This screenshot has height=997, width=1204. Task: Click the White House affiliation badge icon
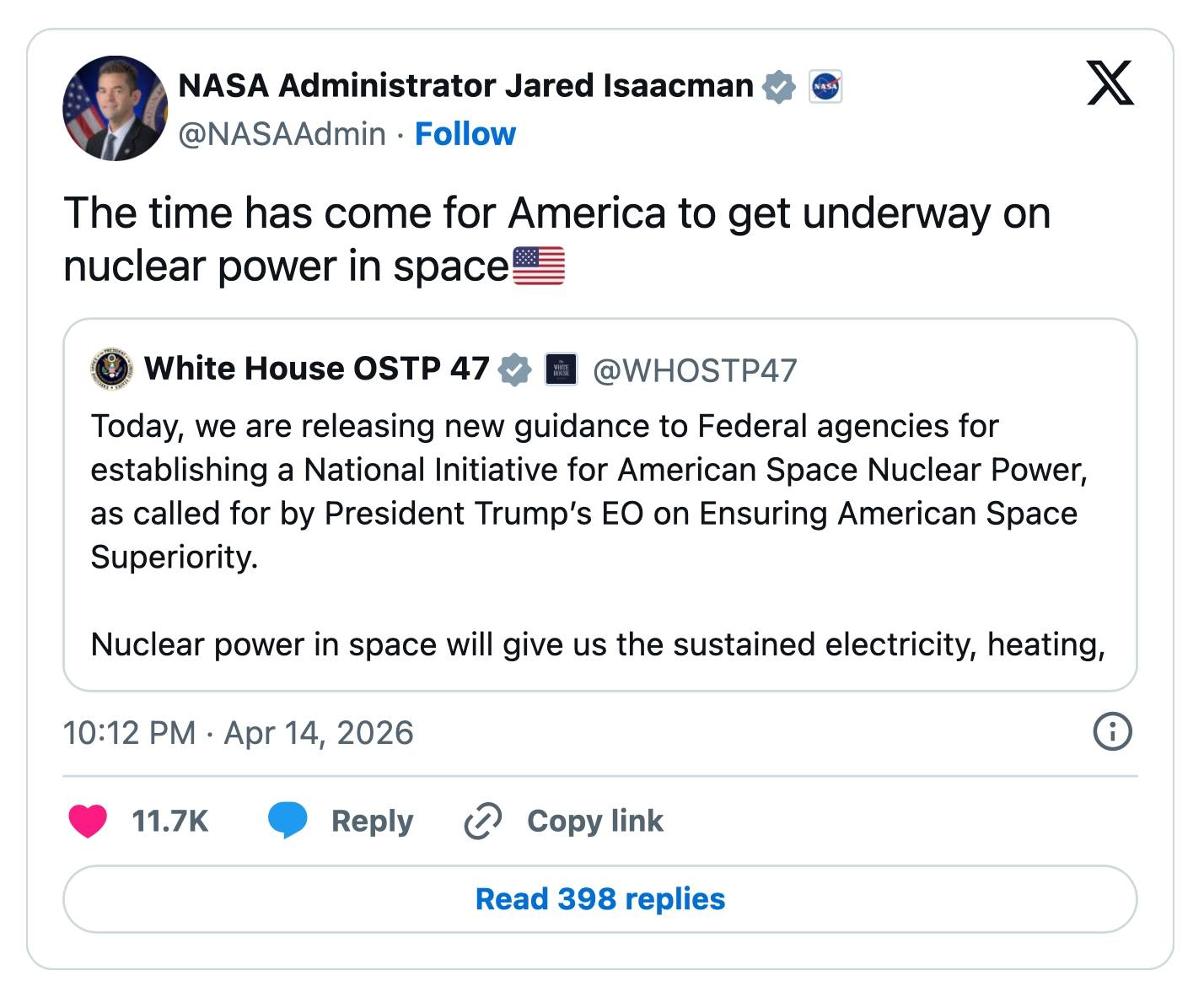[561, 369]
